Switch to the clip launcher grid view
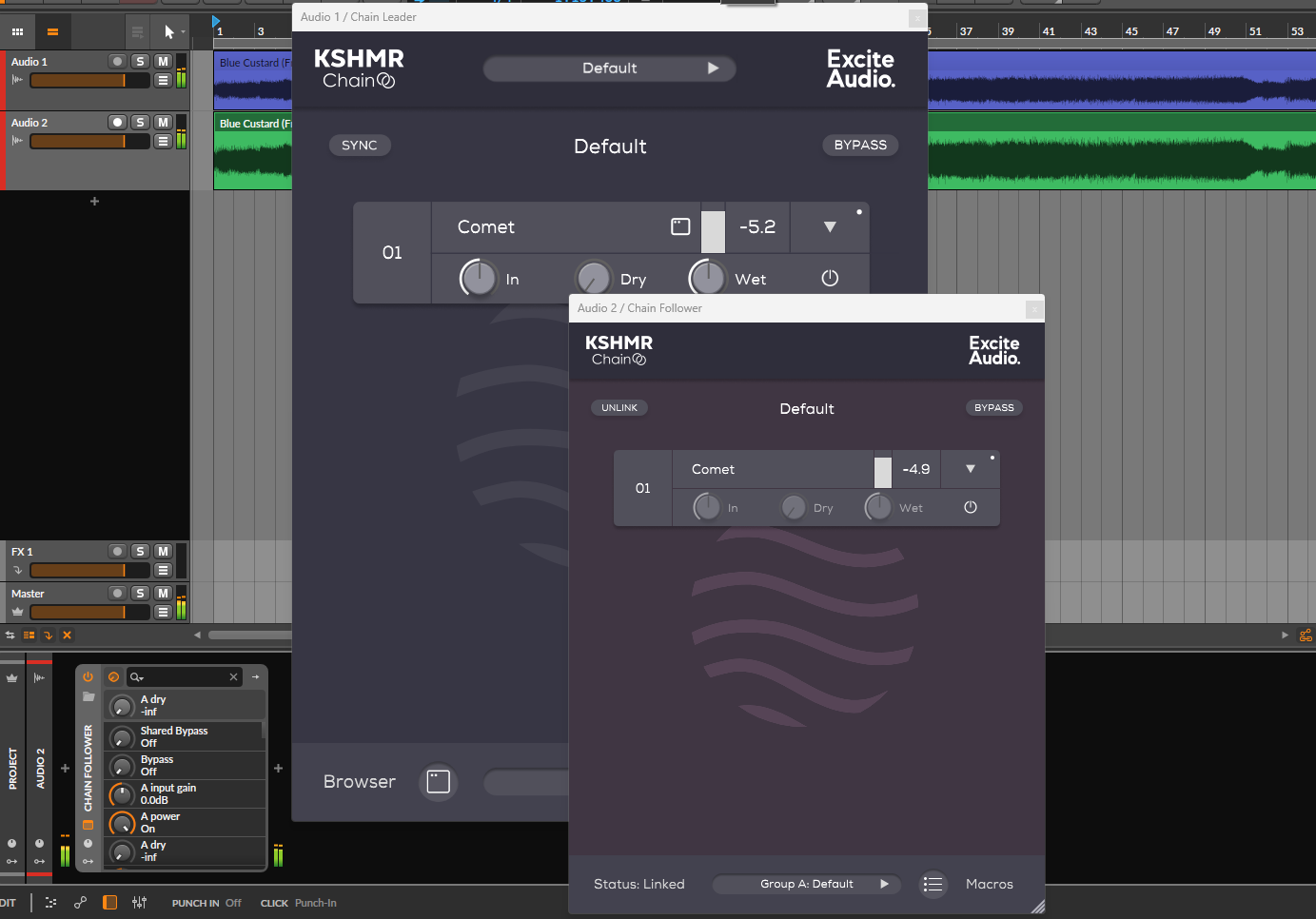 pos(17,31)
